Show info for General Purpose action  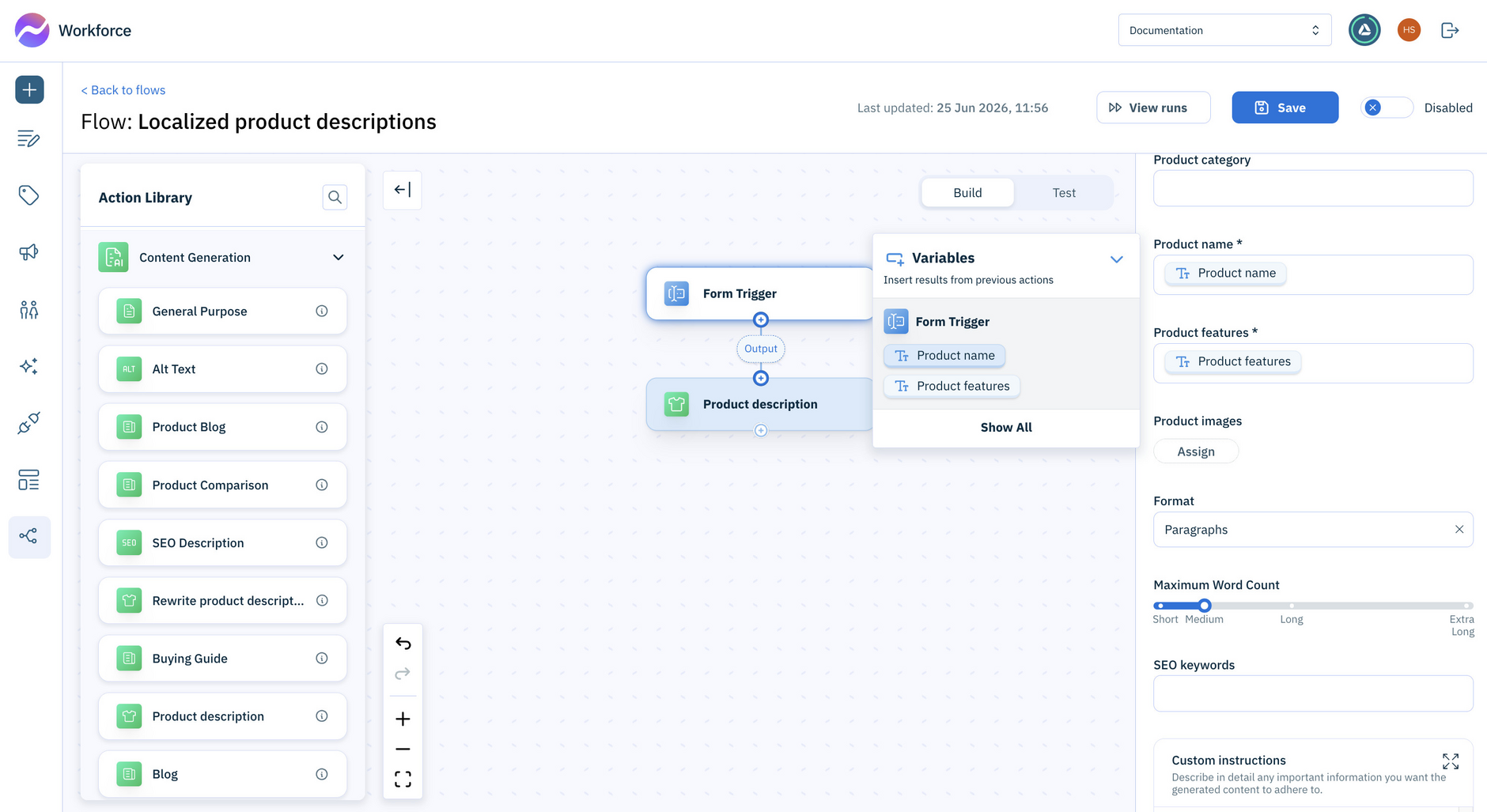322,312
